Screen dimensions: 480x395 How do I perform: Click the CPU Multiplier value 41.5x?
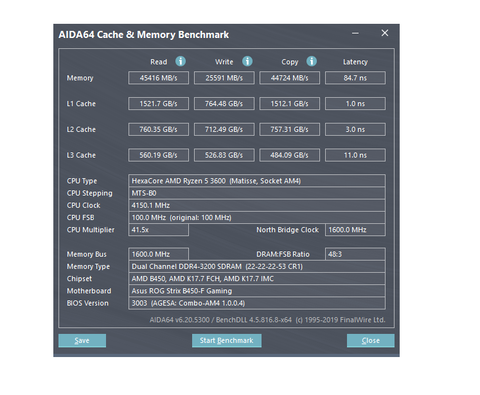[158, 230]
